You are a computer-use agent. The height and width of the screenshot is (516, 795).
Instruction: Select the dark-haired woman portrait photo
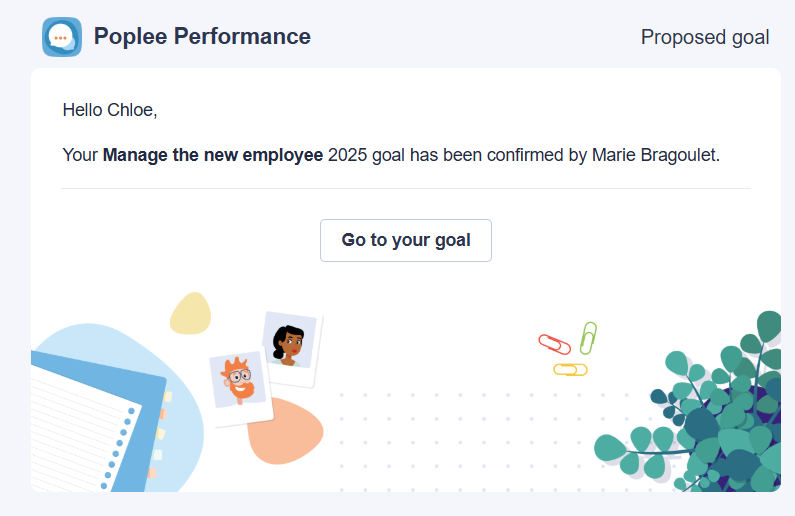(290, 347)
